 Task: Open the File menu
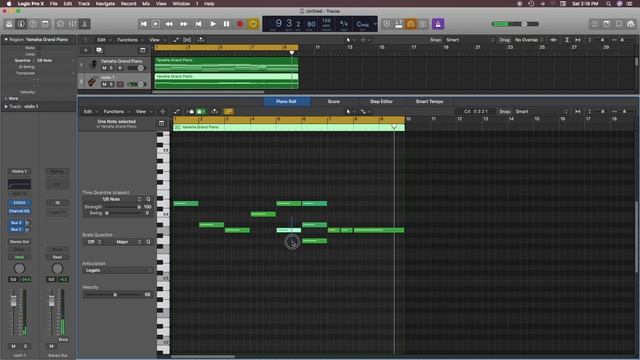53,4
